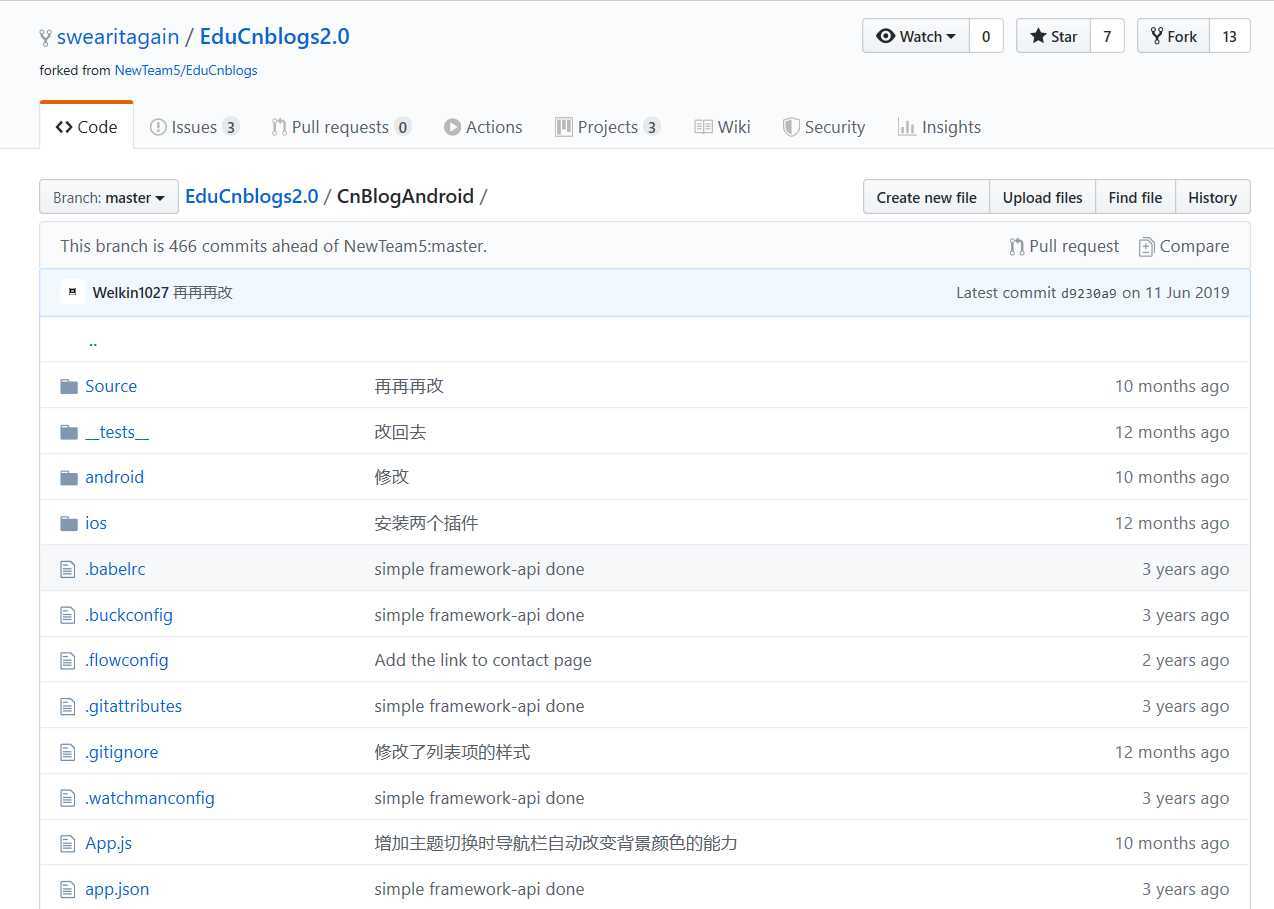This screenshot has width=1274, height=909.
Task: Open commit message 'Add the link to contact page'
Action: (x=483, y=660)
